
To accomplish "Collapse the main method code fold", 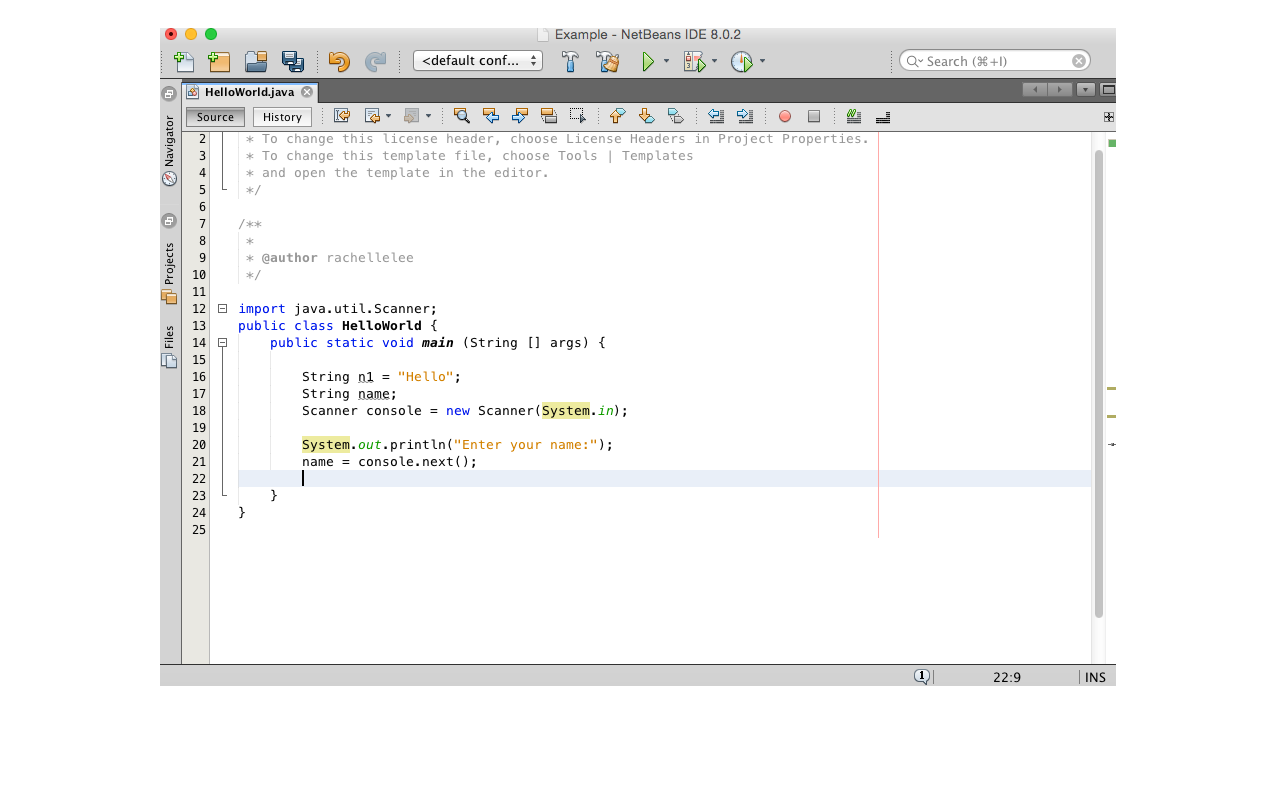I will [222, 342].
